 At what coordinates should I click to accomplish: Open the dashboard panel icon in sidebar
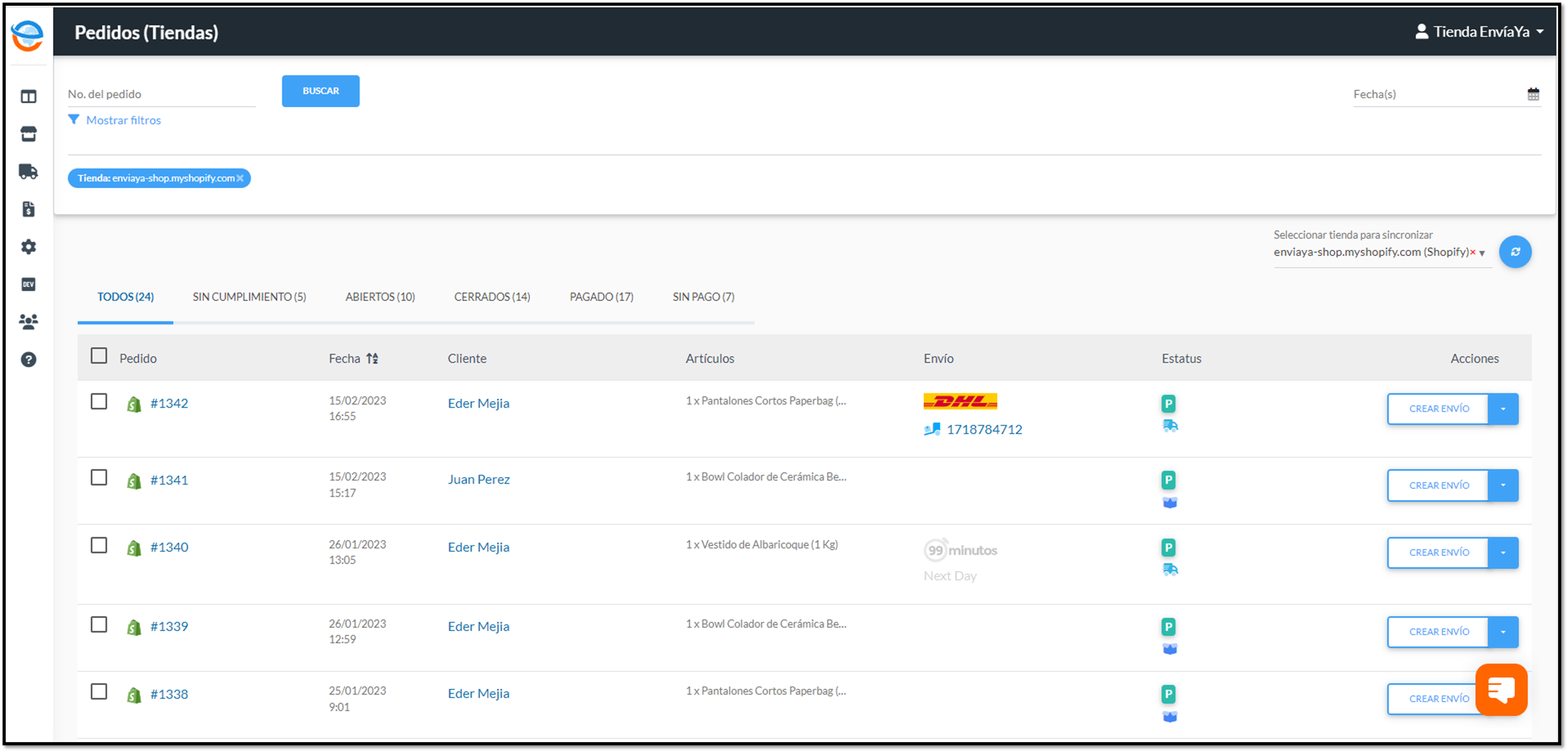click(29, 97)
